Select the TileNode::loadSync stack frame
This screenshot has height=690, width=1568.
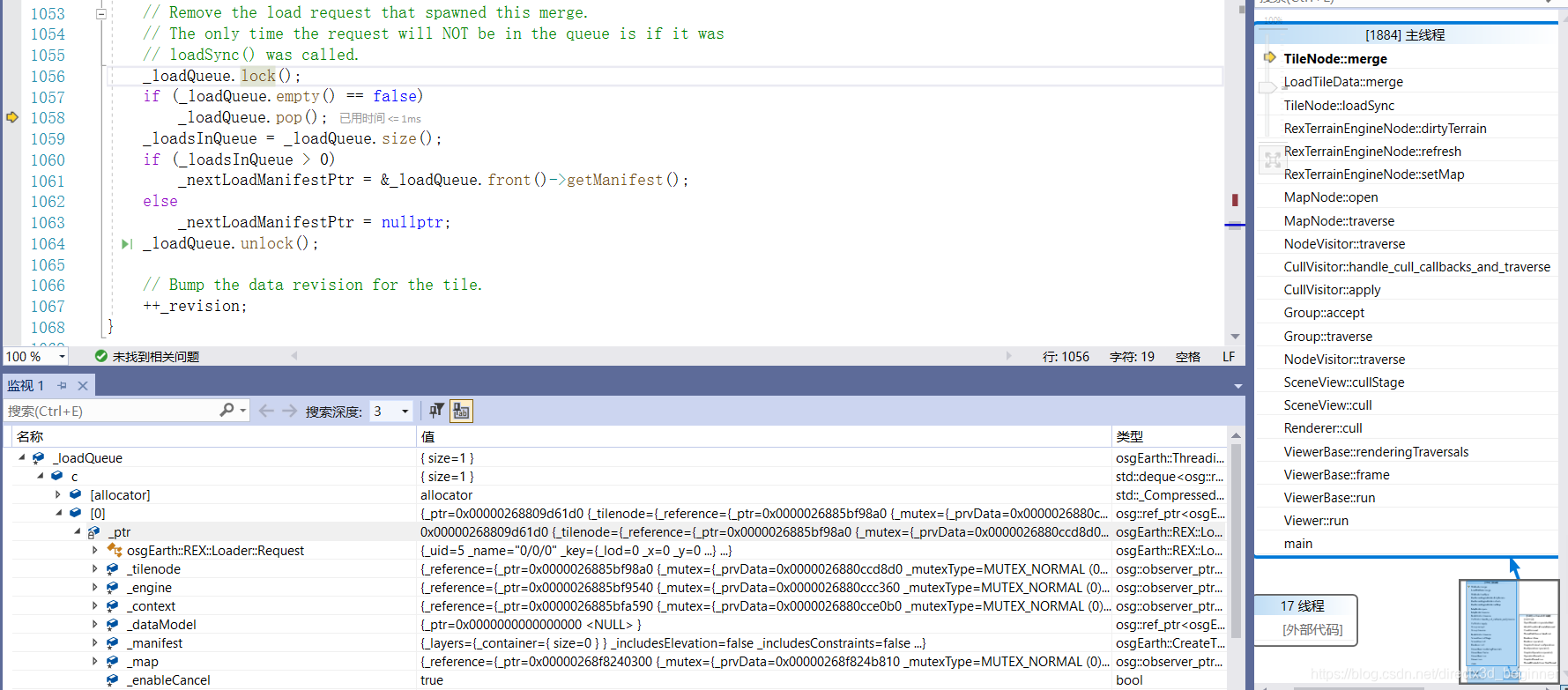pyautogui.click(x=1339, y=106)
